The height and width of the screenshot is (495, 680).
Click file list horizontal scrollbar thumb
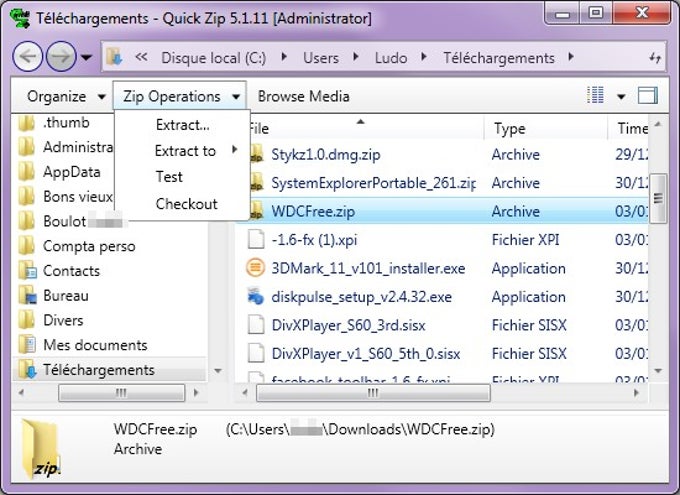point(373,393)
